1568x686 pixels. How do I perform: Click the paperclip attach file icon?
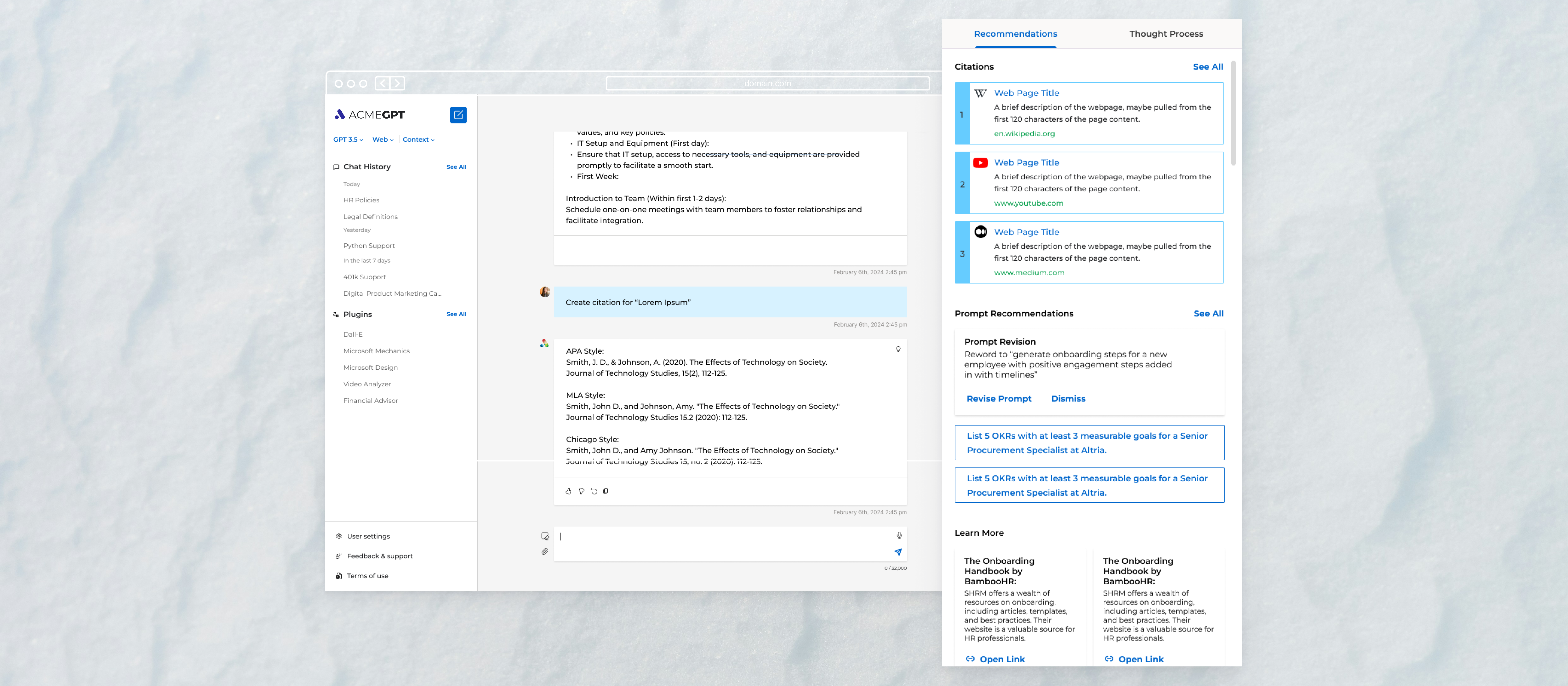(545, 551)
